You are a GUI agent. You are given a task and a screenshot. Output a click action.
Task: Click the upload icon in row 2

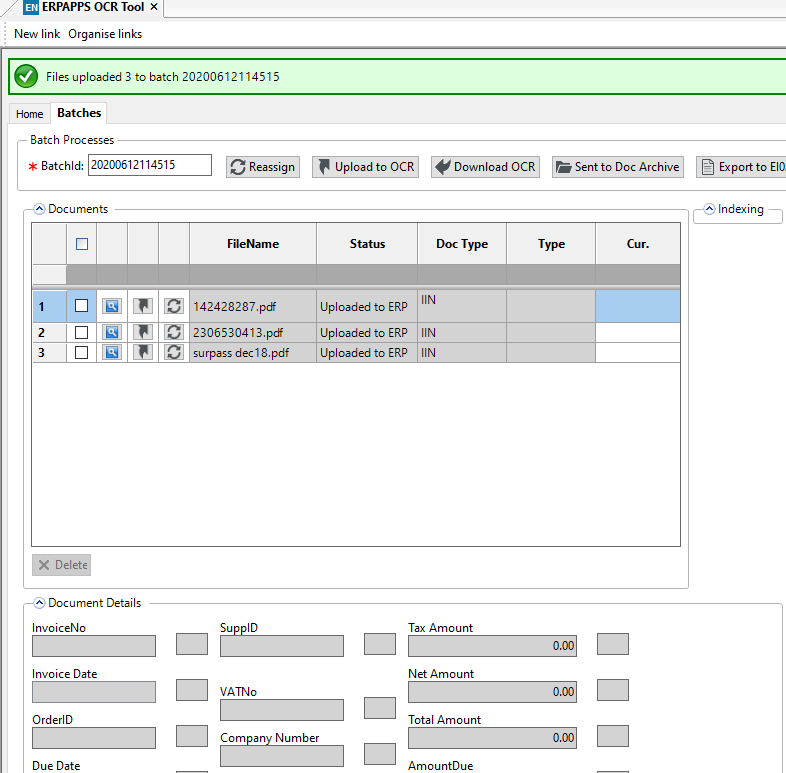[143, 333]
